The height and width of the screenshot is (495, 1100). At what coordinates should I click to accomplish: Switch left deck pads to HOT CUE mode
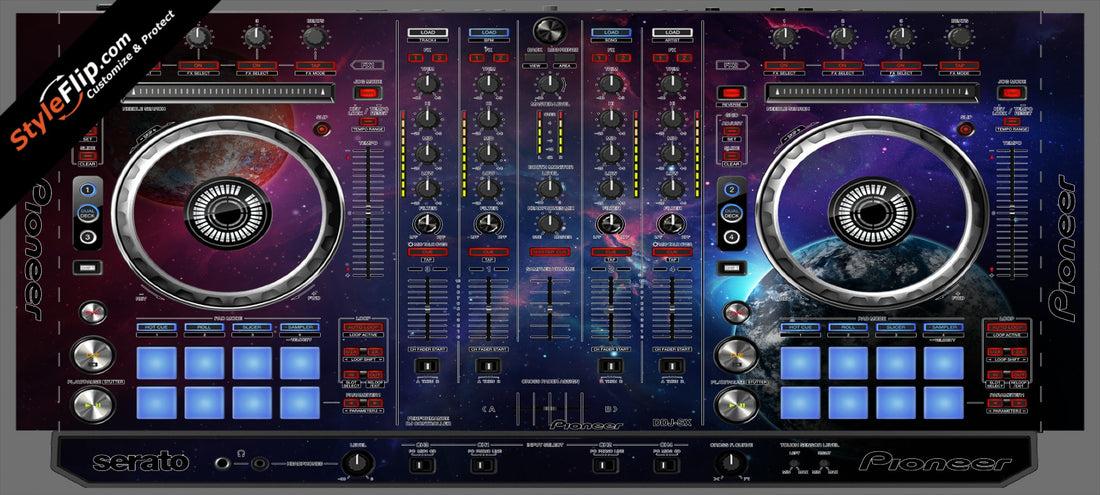(x=156, y=327)
